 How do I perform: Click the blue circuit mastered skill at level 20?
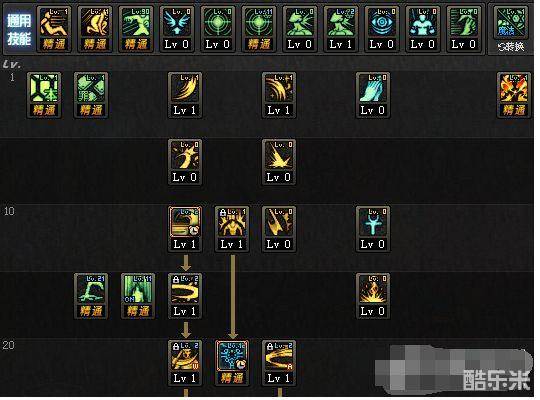pos(232,363)
